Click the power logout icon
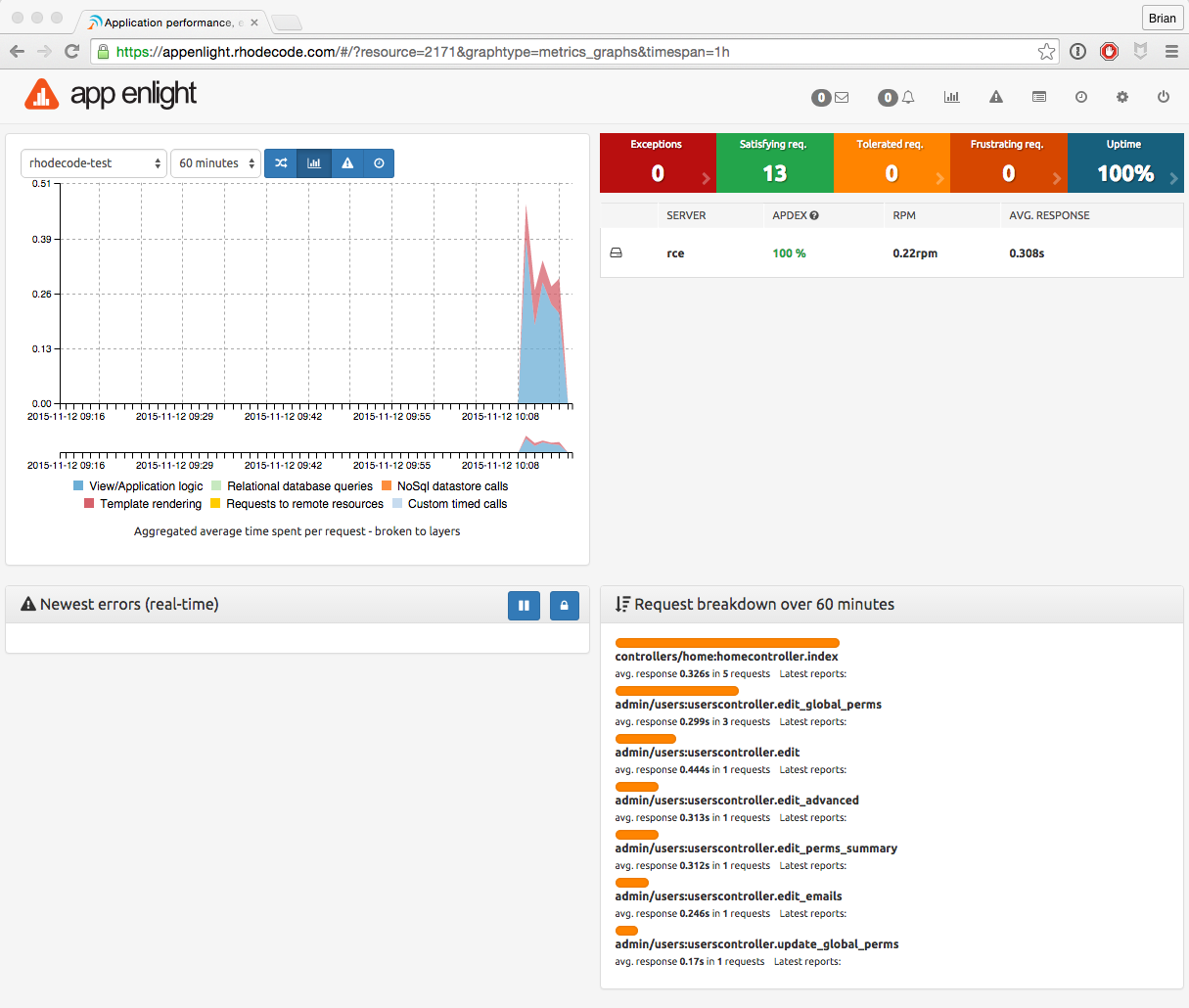1189x1008 pixels. 1164,97
